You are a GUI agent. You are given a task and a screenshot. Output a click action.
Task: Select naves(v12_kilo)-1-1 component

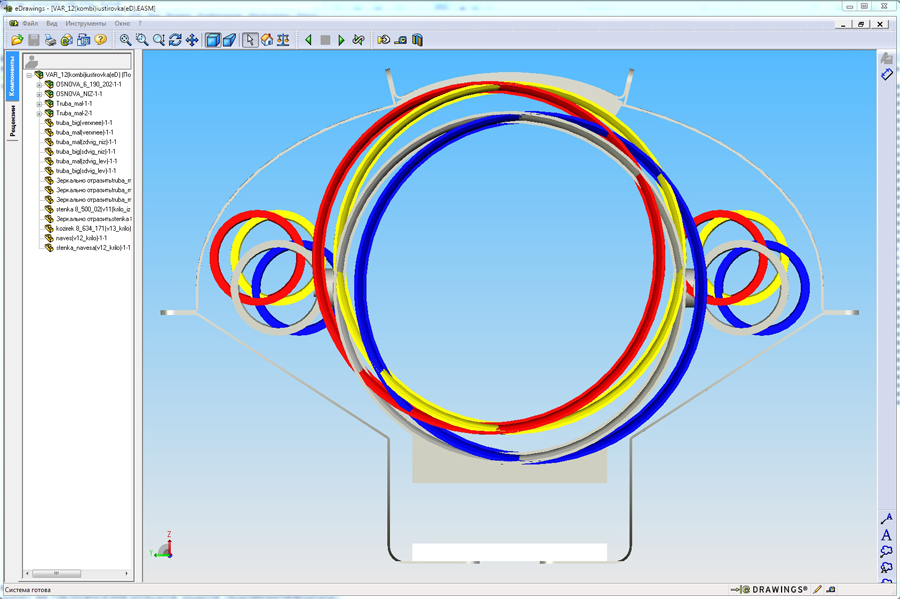coord(81,238)
